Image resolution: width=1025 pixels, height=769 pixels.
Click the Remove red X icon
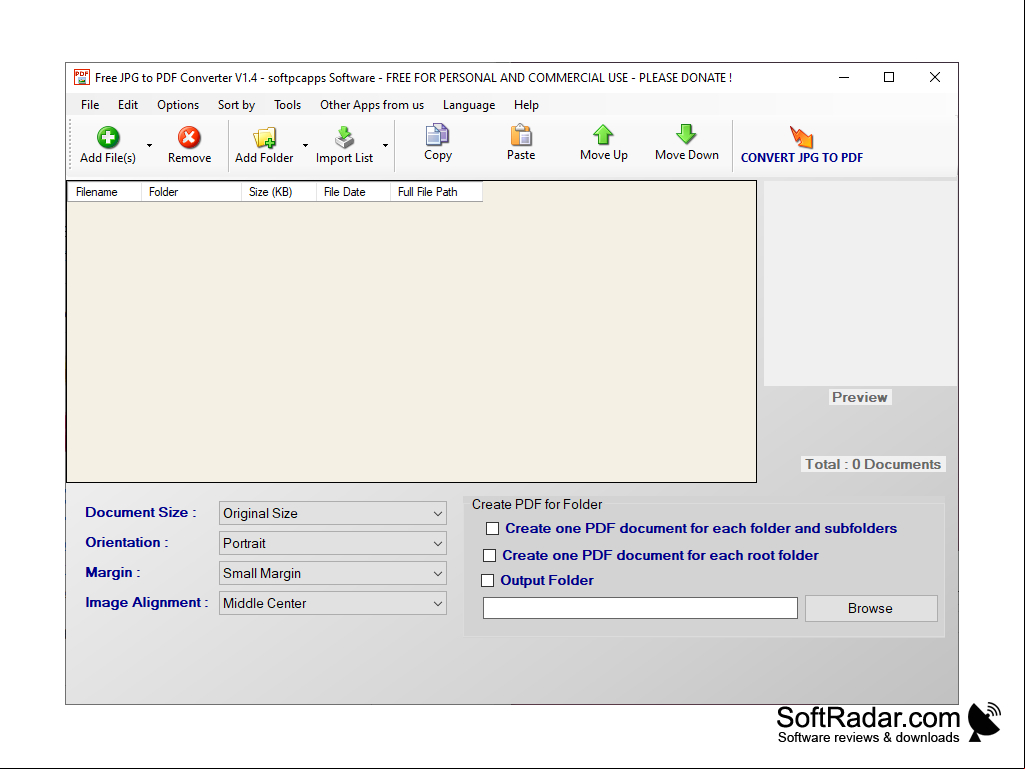[189, 137]
